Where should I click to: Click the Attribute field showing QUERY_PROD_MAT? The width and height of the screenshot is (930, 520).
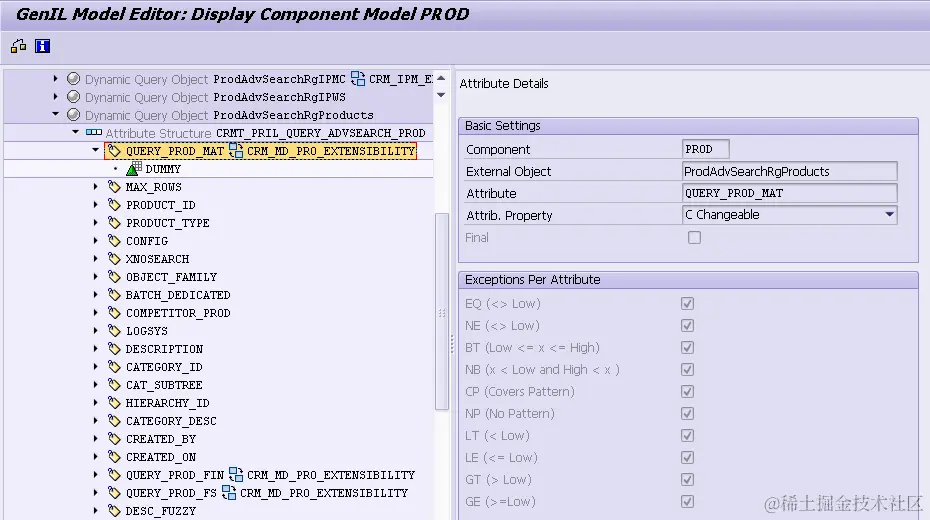[x=789, y=193]
